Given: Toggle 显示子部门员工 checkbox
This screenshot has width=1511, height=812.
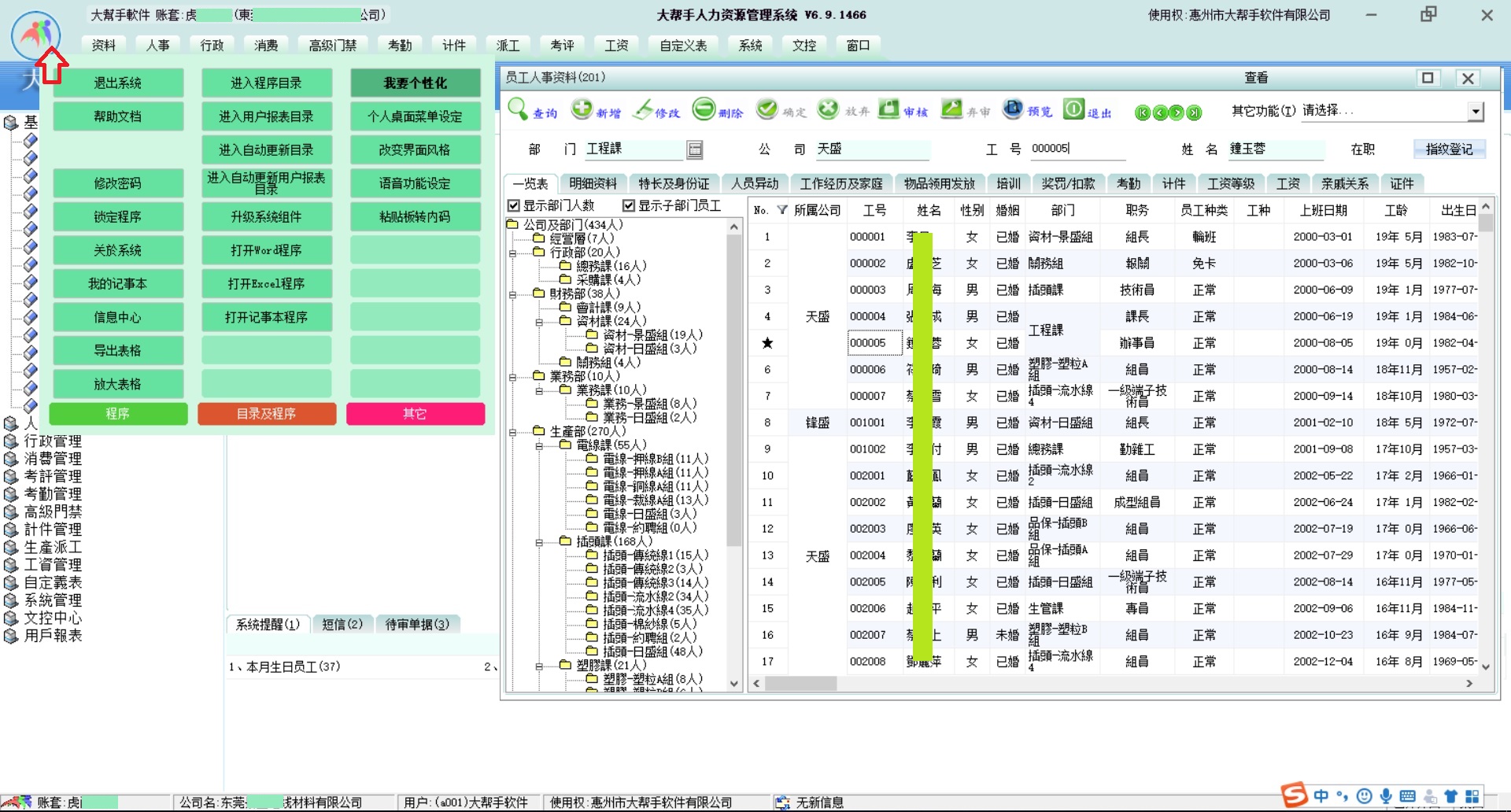Looking at the screenshot, I should (629, 205).
